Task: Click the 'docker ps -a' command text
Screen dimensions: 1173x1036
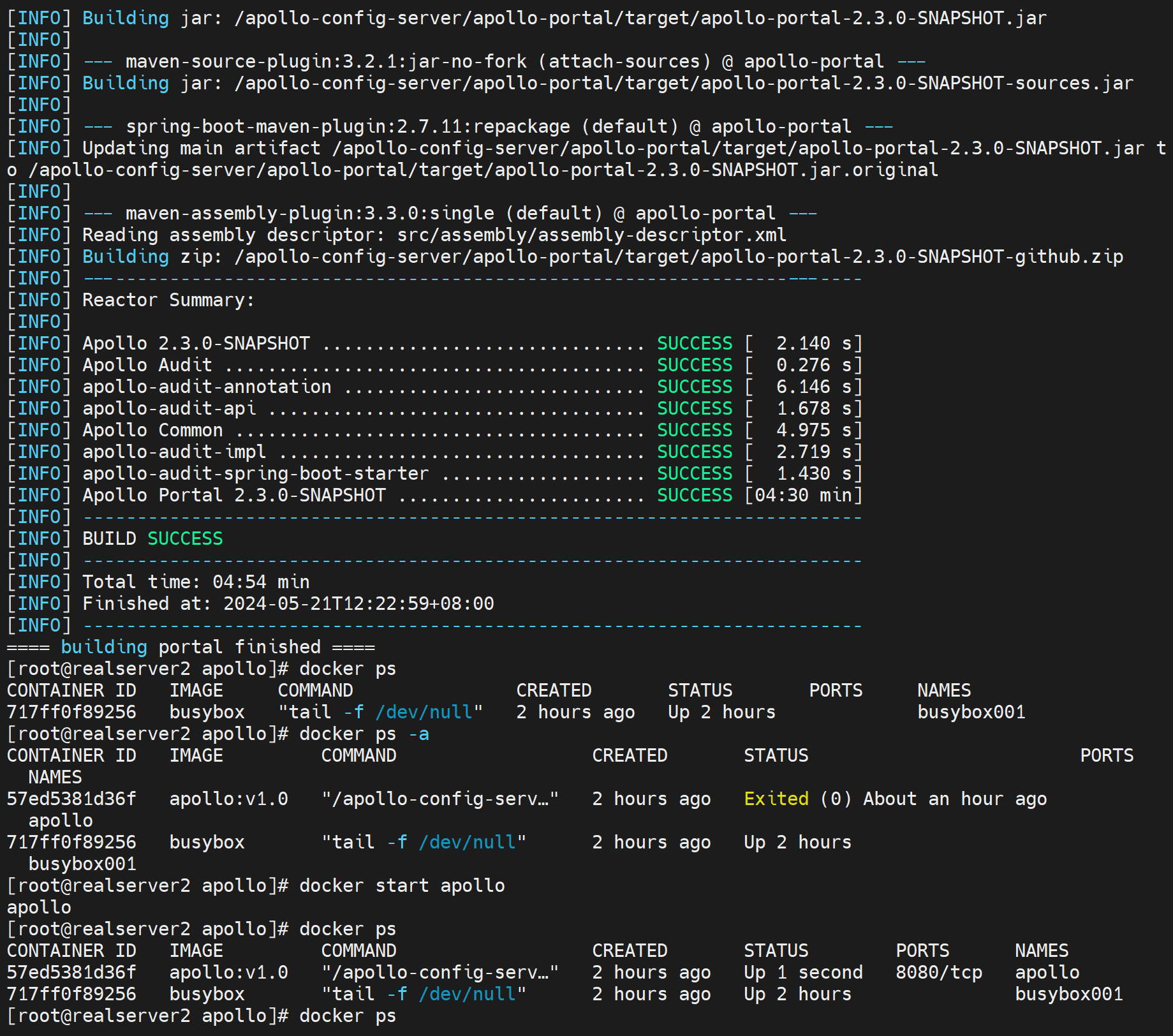Action: 364,734
